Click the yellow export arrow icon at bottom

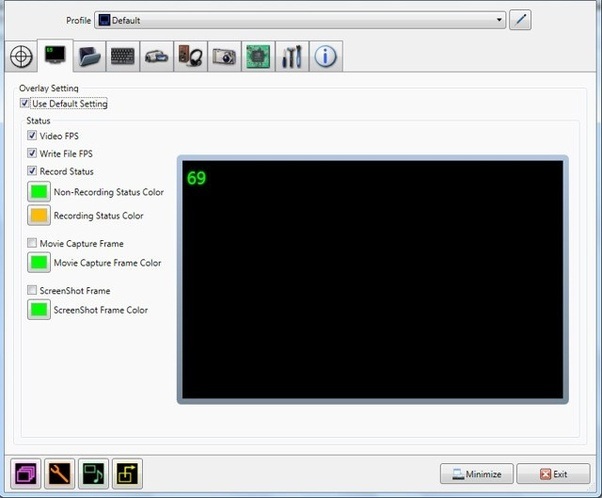pos(127,473)
